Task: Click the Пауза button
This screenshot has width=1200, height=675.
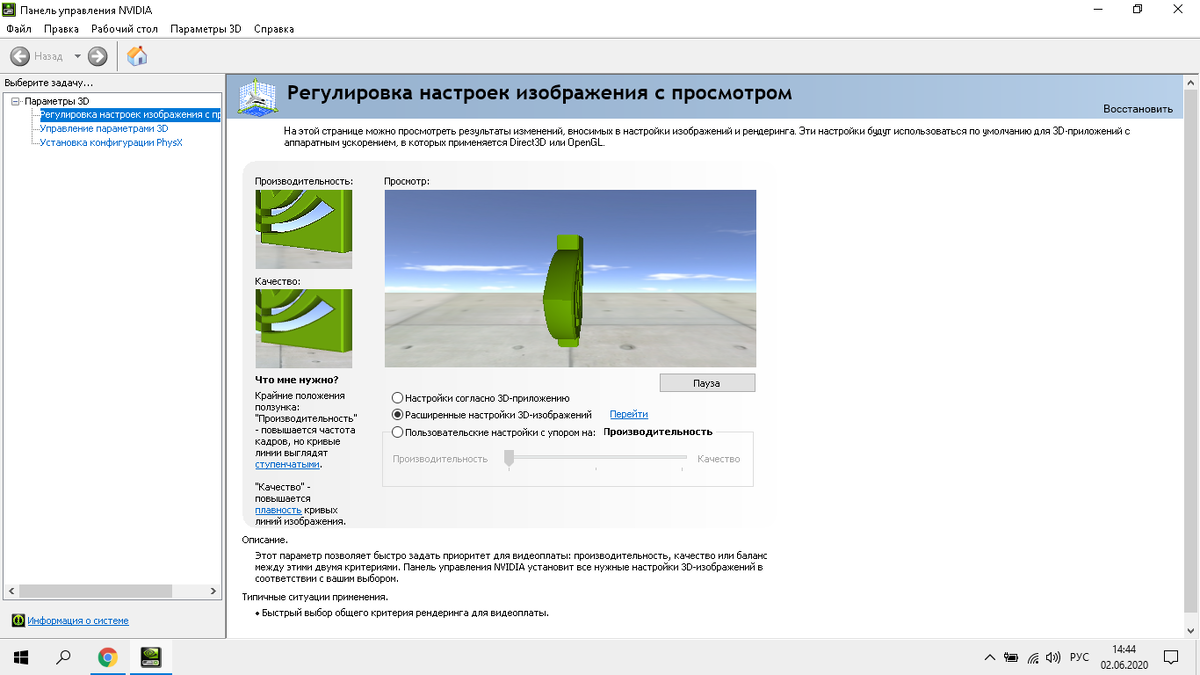Action: (707, 383)
